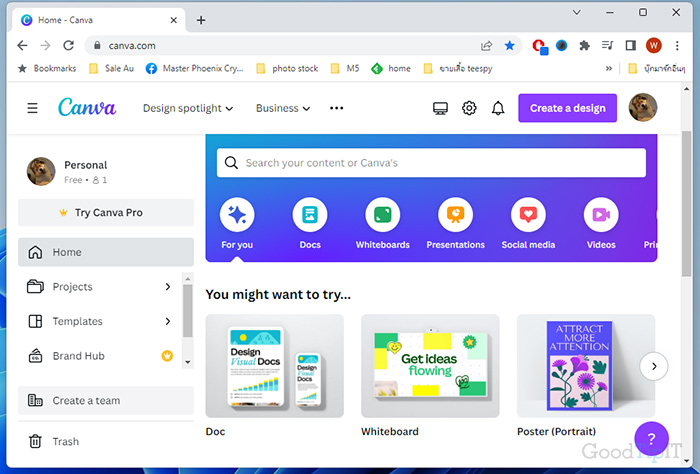Viewport: 700px width, 474px height.
Task: Select the Videos category icon
Action: (x=601, y=215)
